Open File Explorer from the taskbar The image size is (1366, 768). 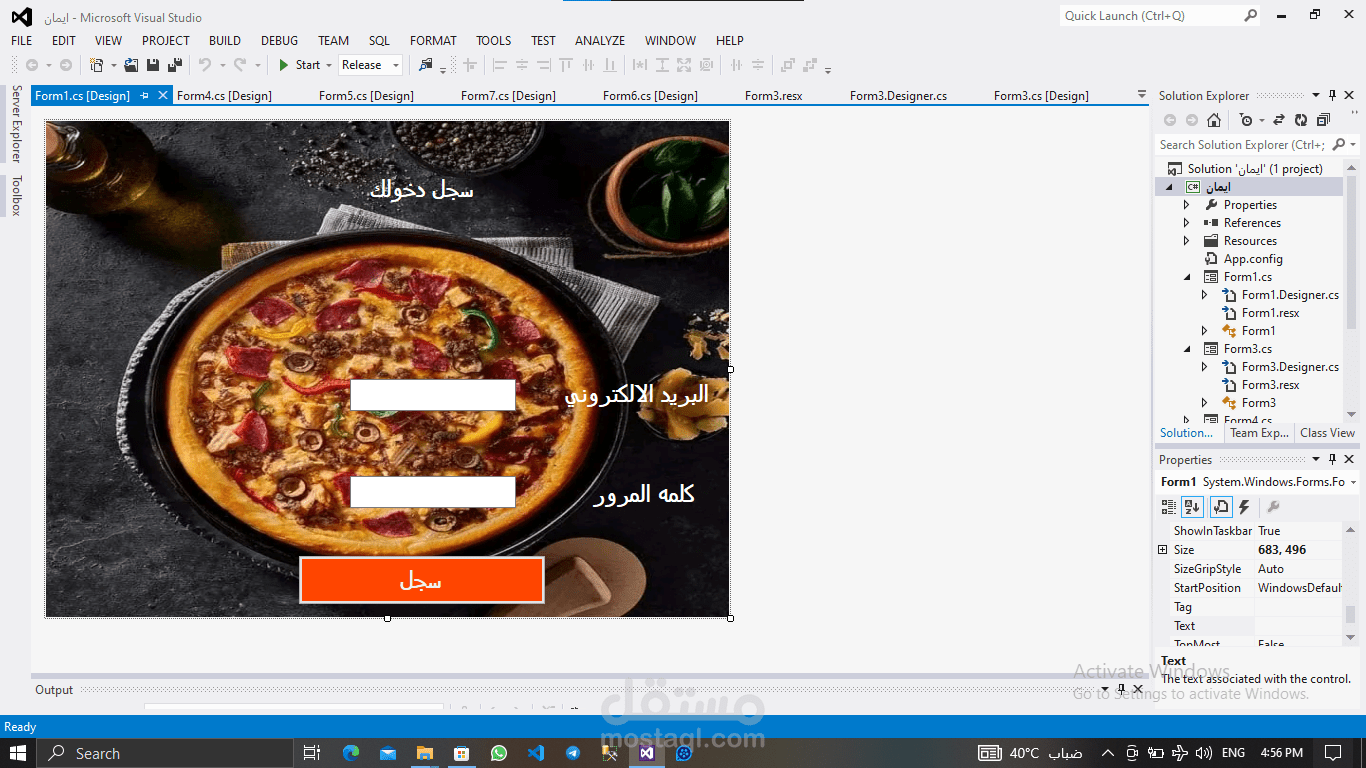pyautogui.click(x=425, y=753)
